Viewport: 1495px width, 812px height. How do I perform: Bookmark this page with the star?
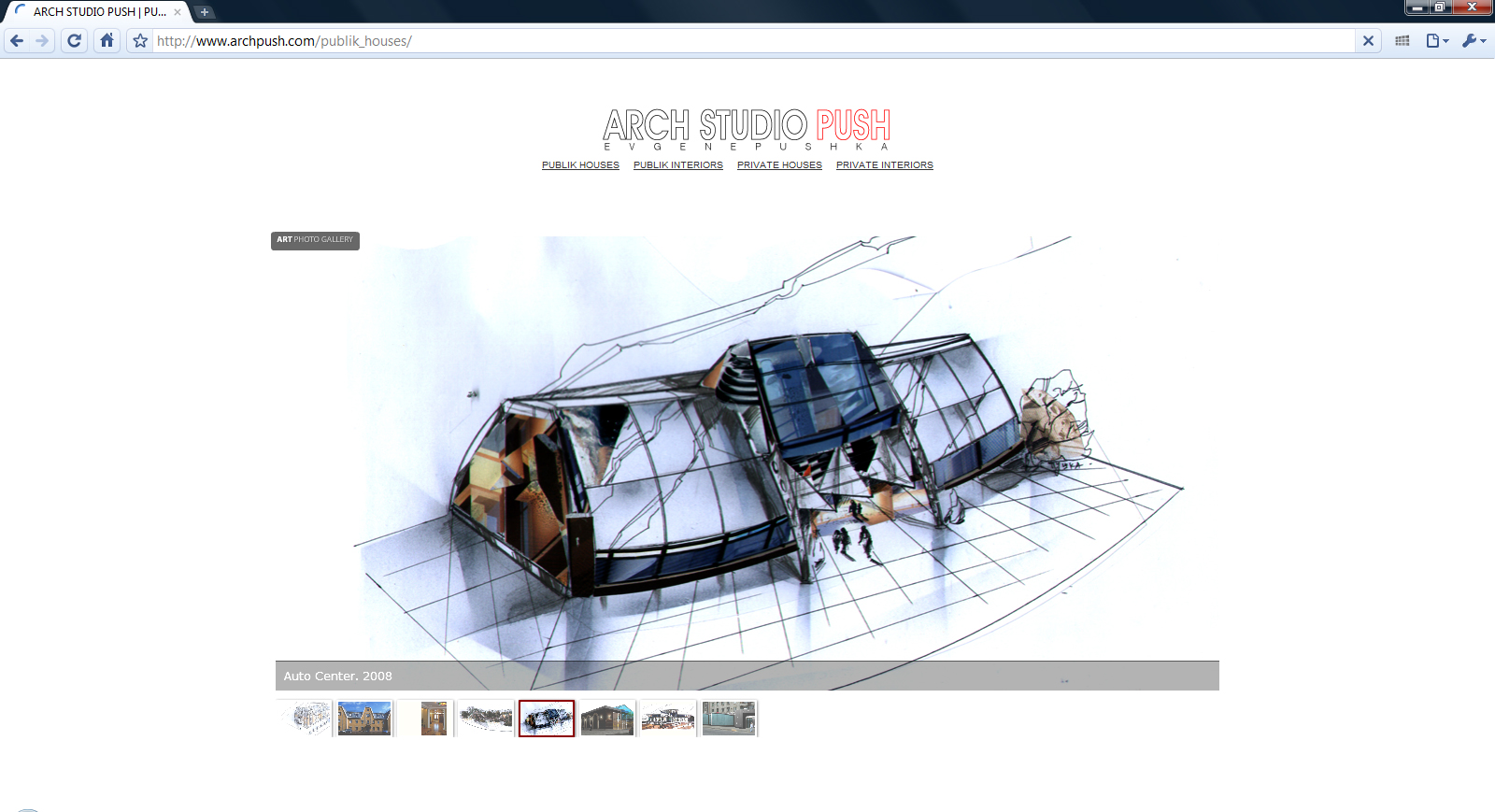140,41
